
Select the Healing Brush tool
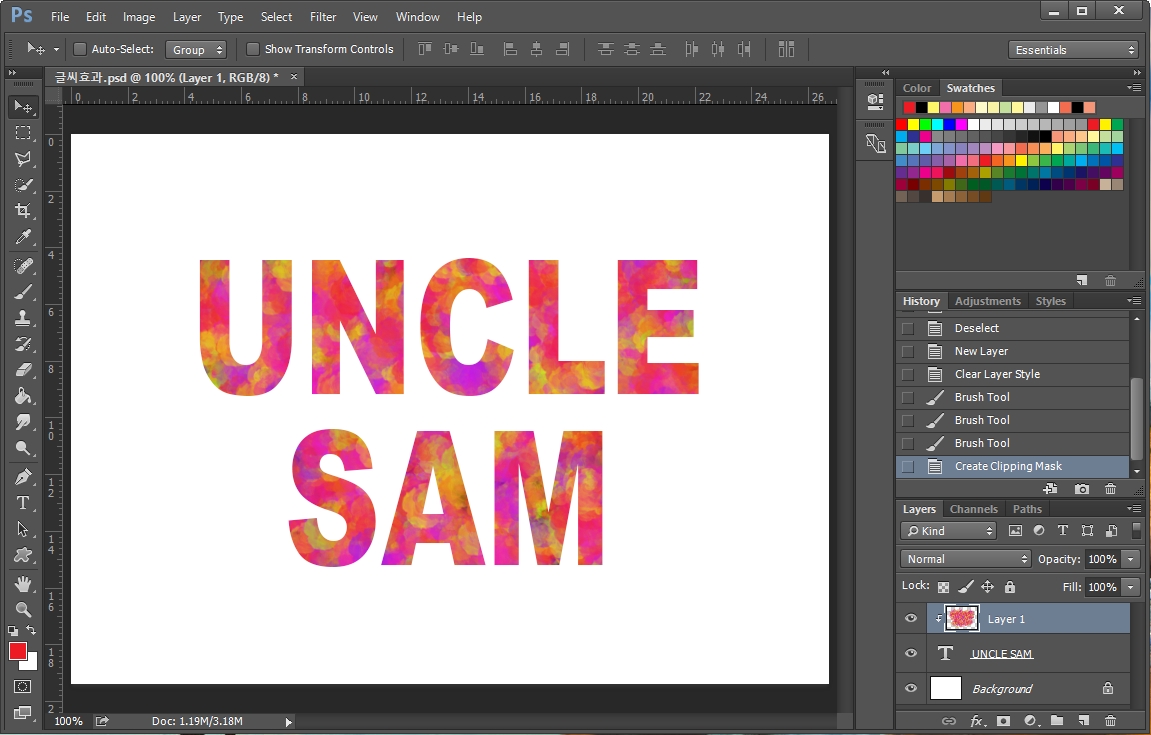click(23, 265)
